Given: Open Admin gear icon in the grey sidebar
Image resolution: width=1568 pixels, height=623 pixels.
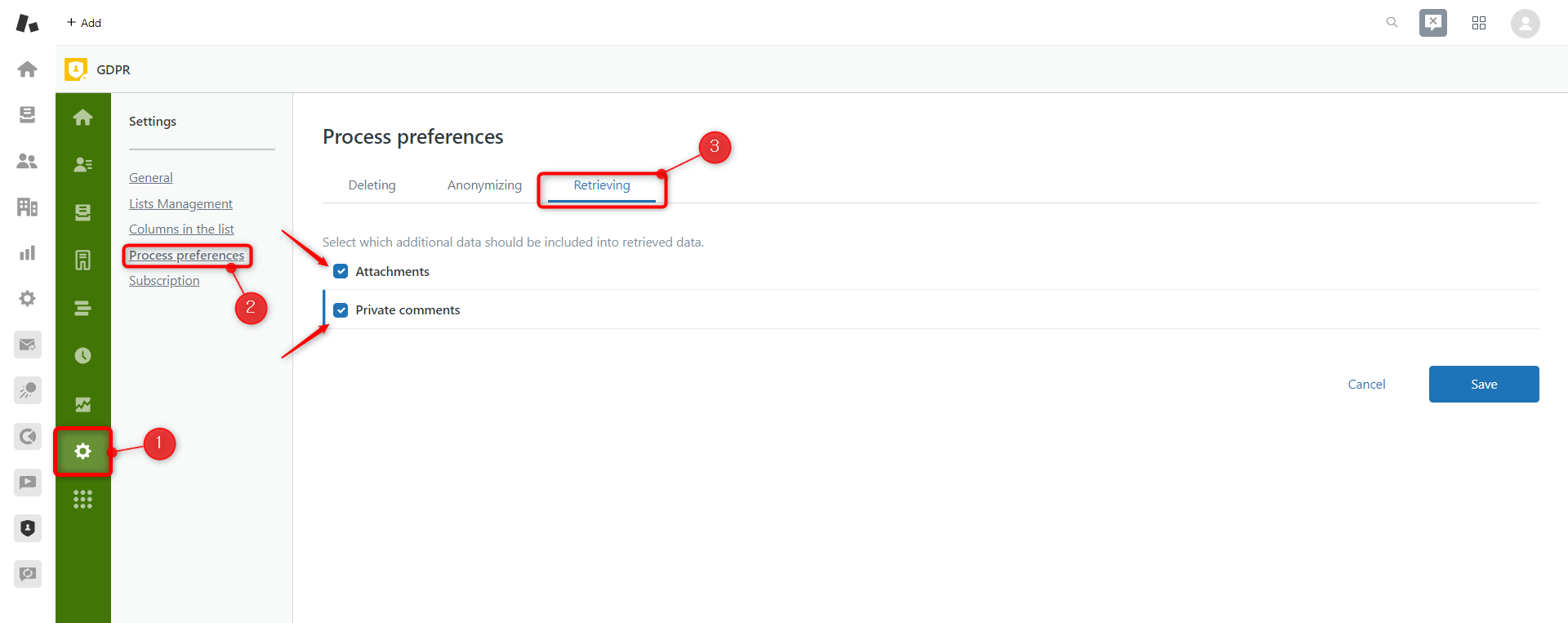Looking at the screenshot, I should coord(27,298).
